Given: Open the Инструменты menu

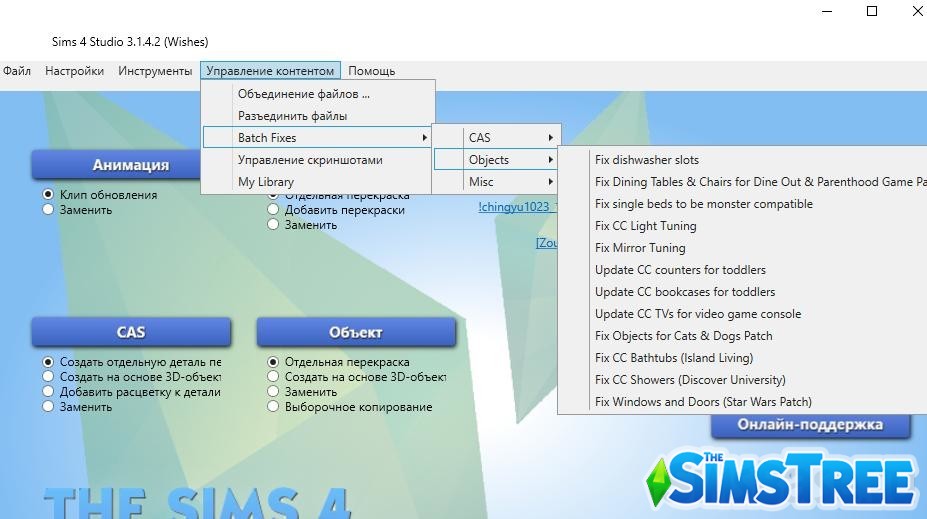Looking at the screenshot, I should click(x=155, y=71).
